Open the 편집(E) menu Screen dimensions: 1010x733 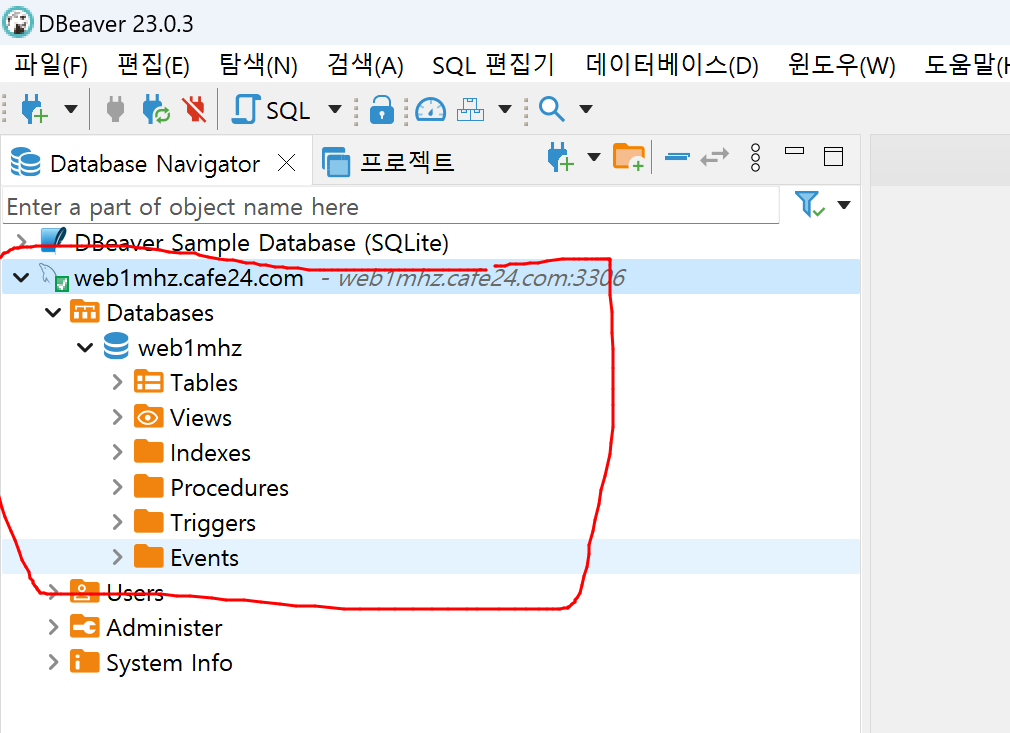(x=153, y=65)
